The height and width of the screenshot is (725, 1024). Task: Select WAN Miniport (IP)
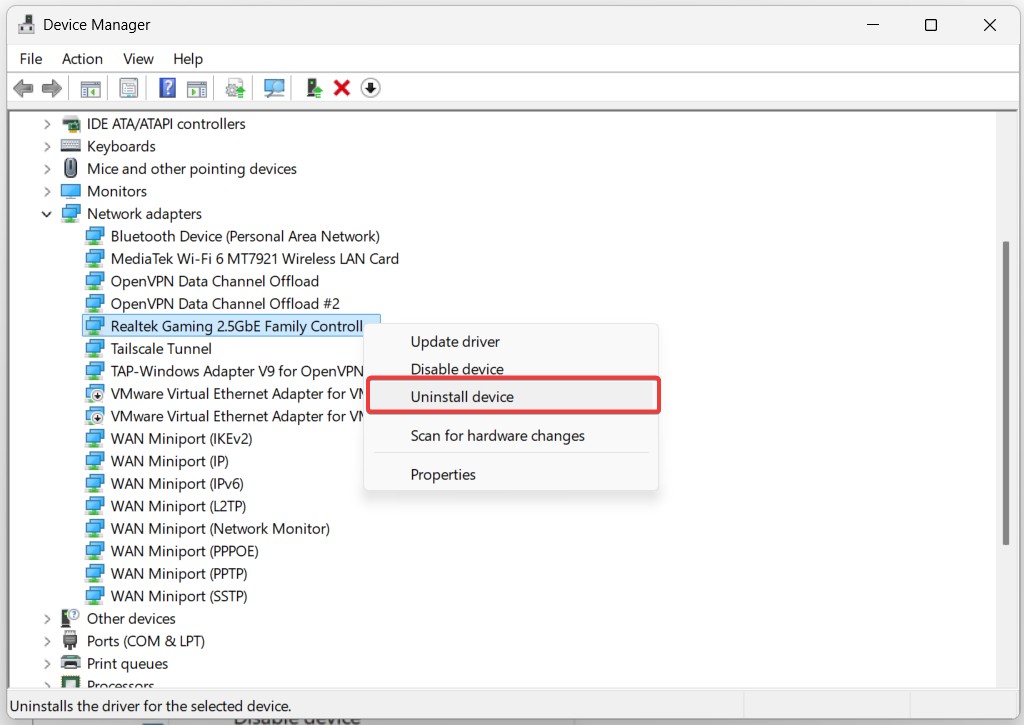coord(170,461)
